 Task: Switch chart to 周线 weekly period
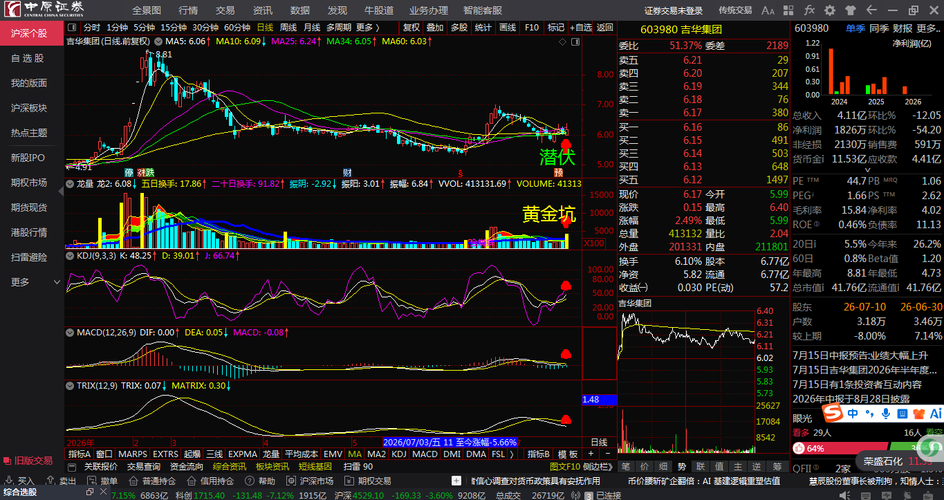(288, 28)
